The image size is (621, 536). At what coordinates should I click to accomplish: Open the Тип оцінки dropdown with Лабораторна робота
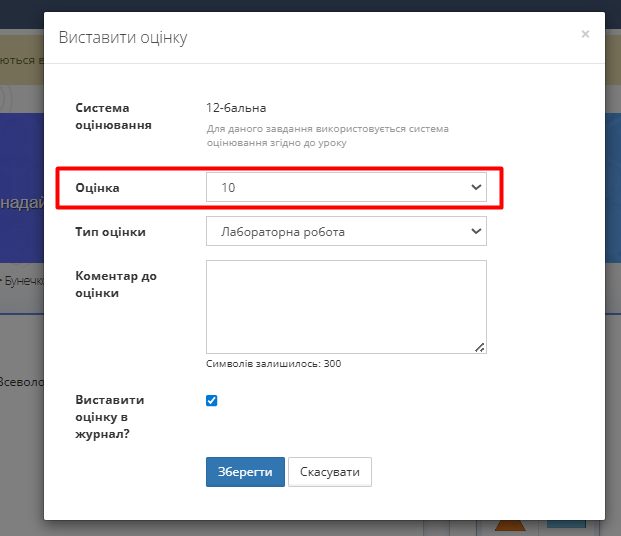pyautogui.click(x=346, y=231)
